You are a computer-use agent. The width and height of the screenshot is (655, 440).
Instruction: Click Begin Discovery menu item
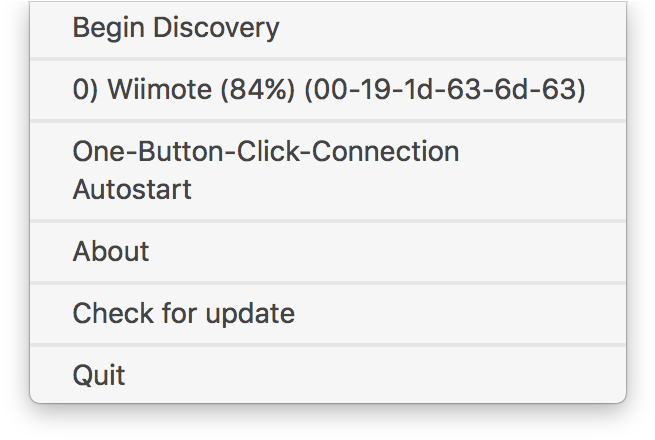(x=176, y=28)
